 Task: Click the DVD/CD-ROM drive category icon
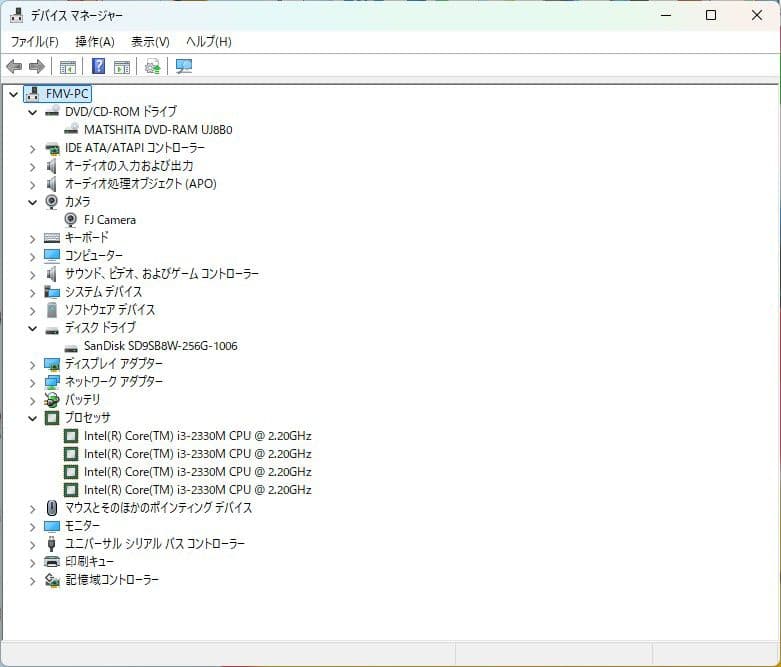coord(52,112)
